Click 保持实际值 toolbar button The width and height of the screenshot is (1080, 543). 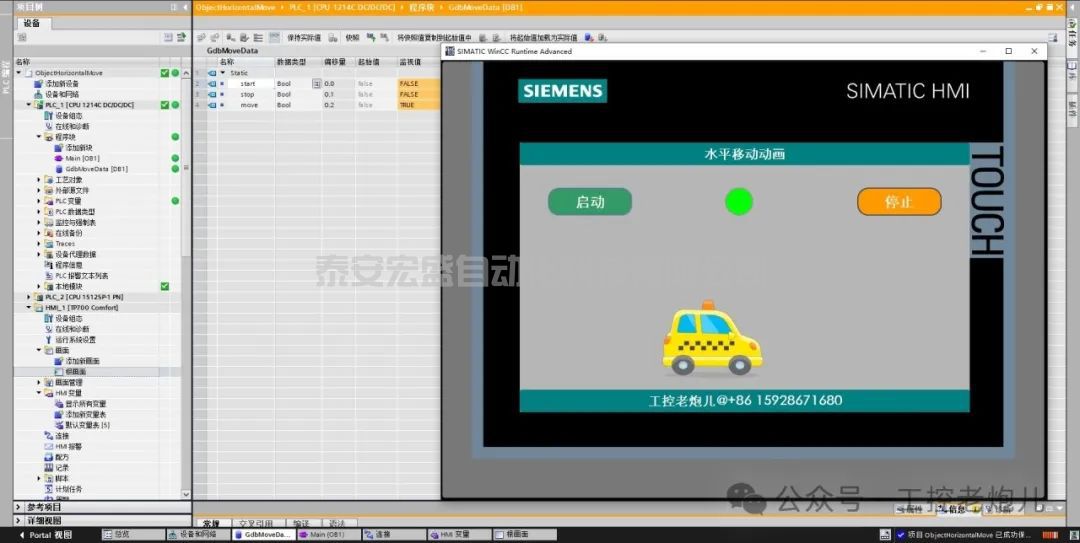click(x=303, y=38)
